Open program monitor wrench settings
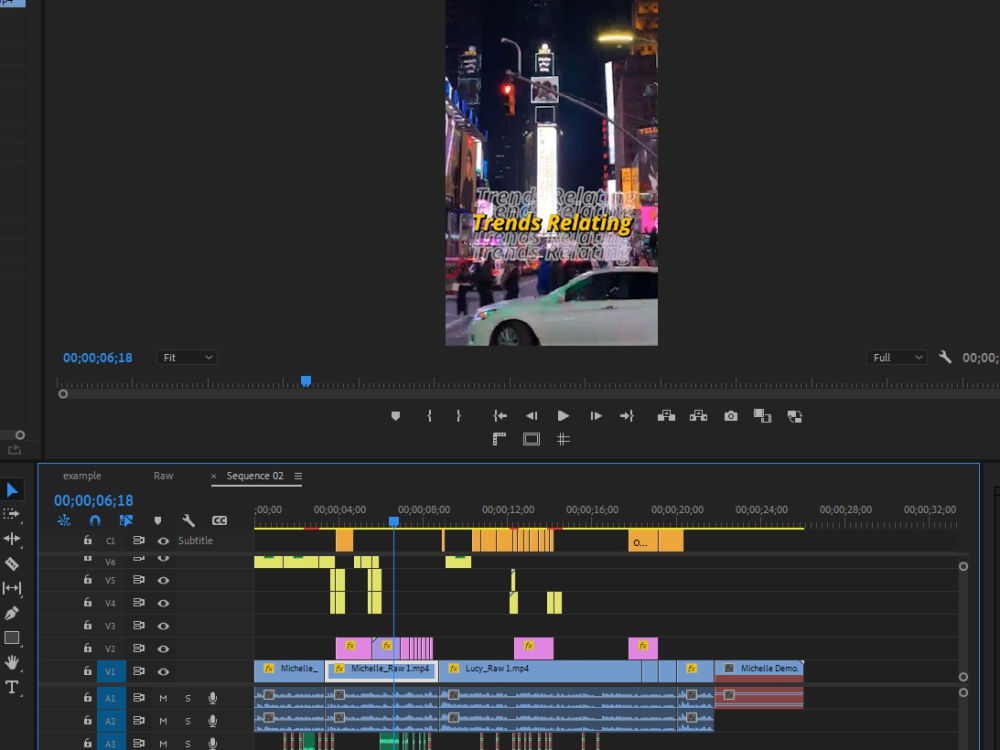The height and width of the screenshot is (750, 1000). point(945,357)
